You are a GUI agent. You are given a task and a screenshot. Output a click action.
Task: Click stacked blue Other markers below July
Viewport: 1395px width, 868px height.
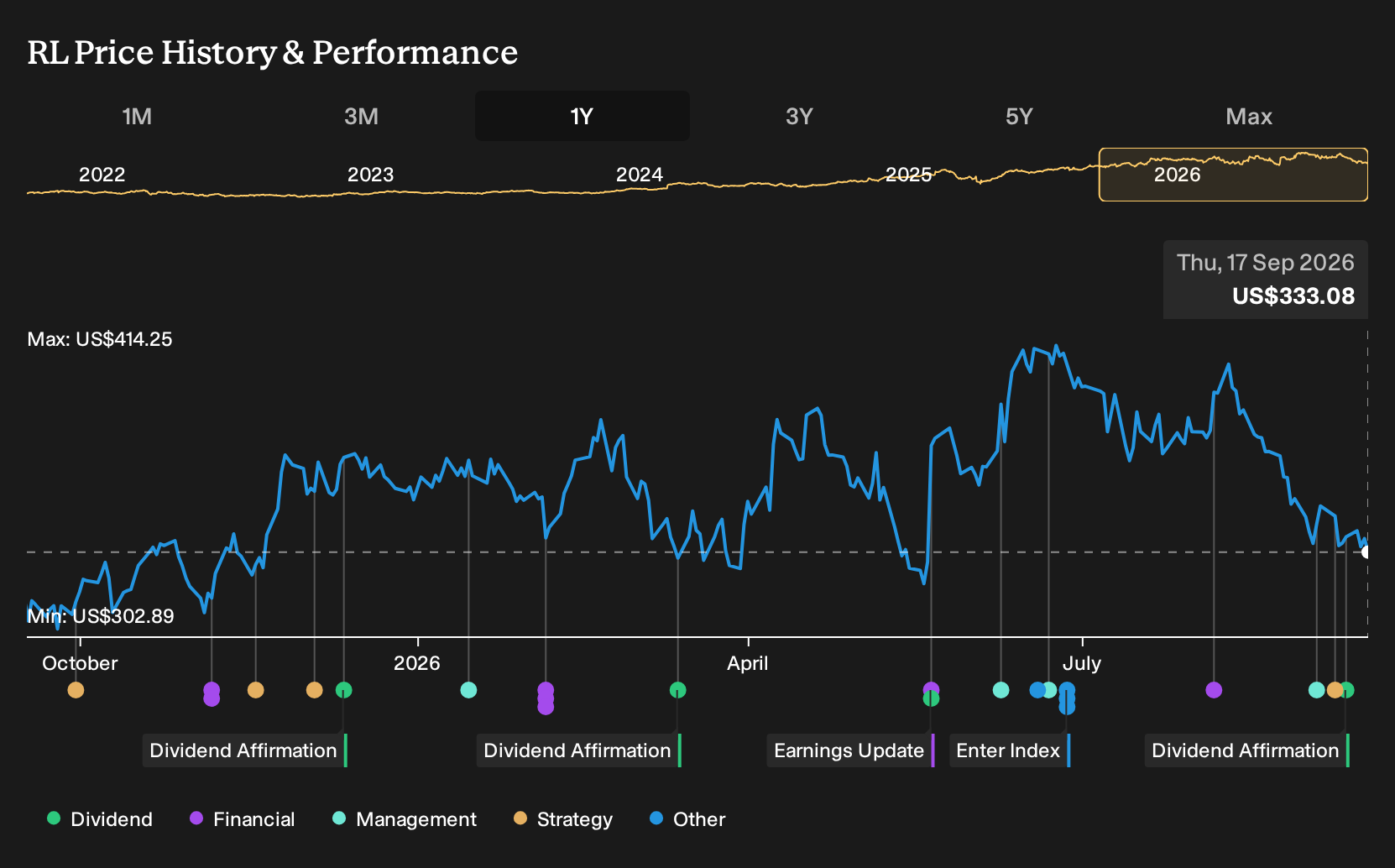point(1067,698)
